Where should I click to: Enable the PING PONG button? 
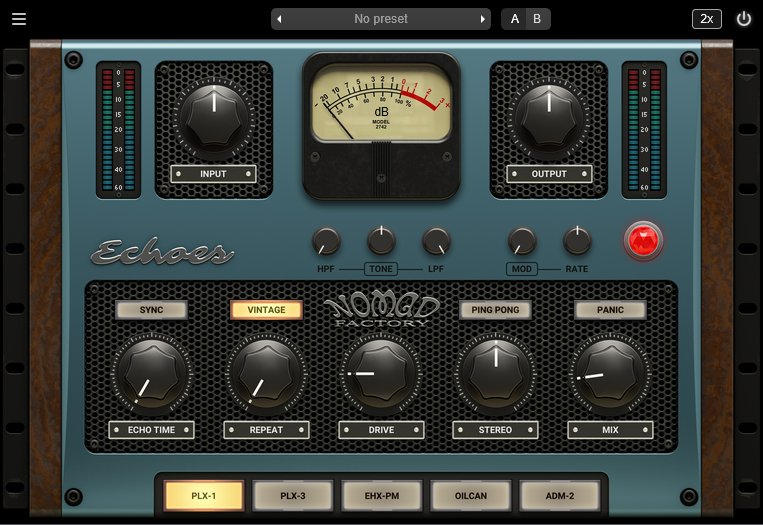tap(495, 310)
